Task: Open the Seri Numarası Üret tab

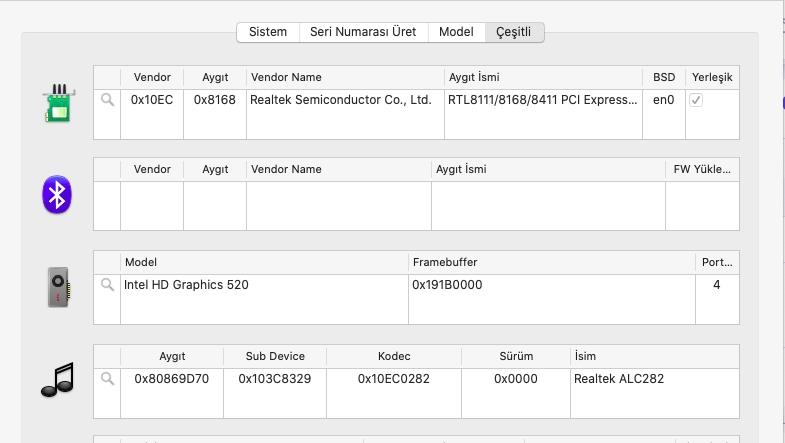Action: tap(364, 32)
